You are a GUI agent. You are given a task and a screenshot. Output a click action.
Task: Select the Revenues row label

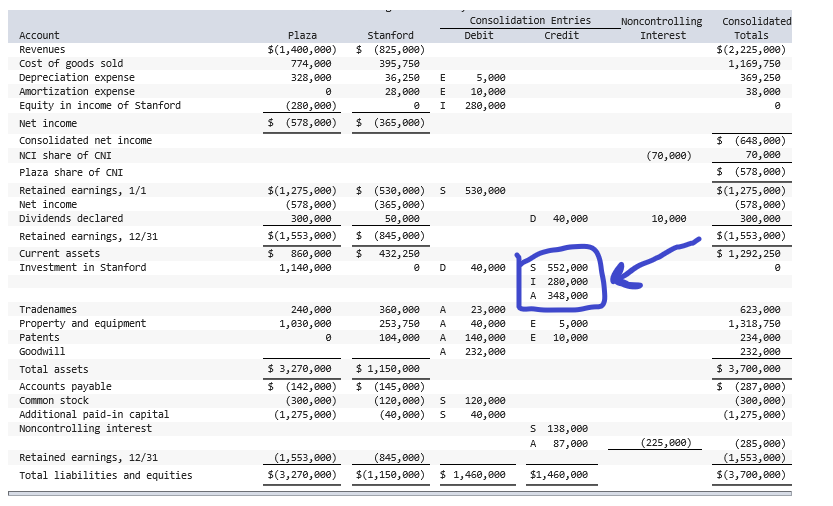(42, 49)
